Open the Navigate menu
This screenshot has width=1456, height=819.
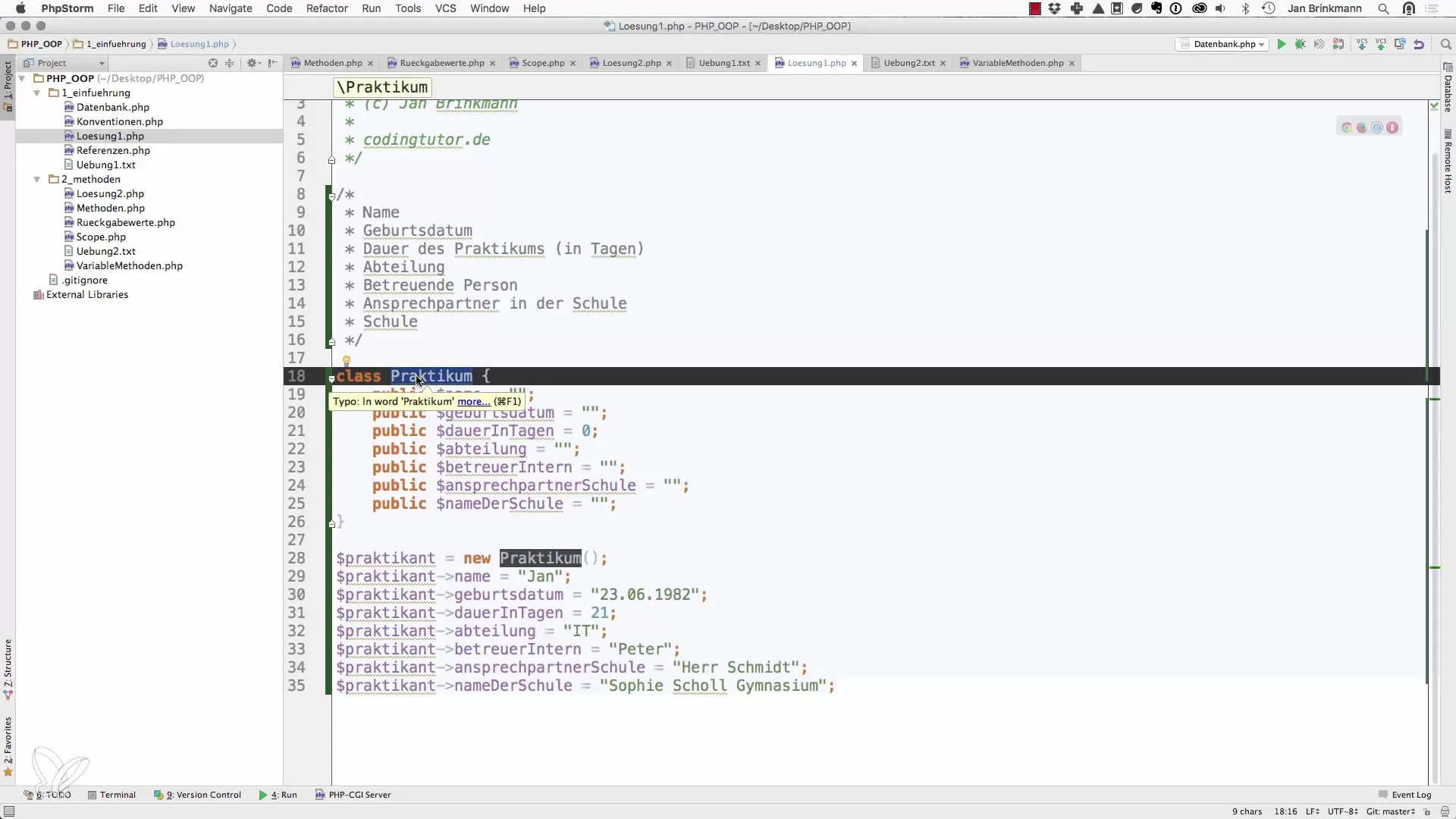point(231,8)
